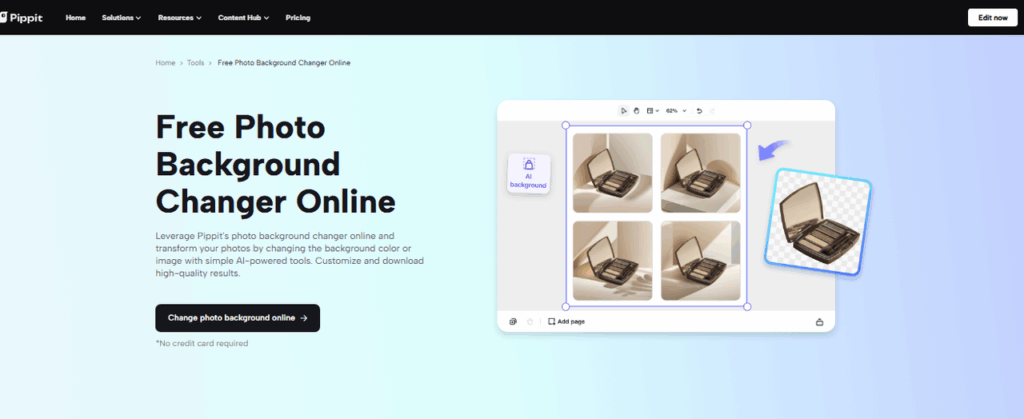Click Add page in the editor
1024x419 pixels.
pos(570,322)
